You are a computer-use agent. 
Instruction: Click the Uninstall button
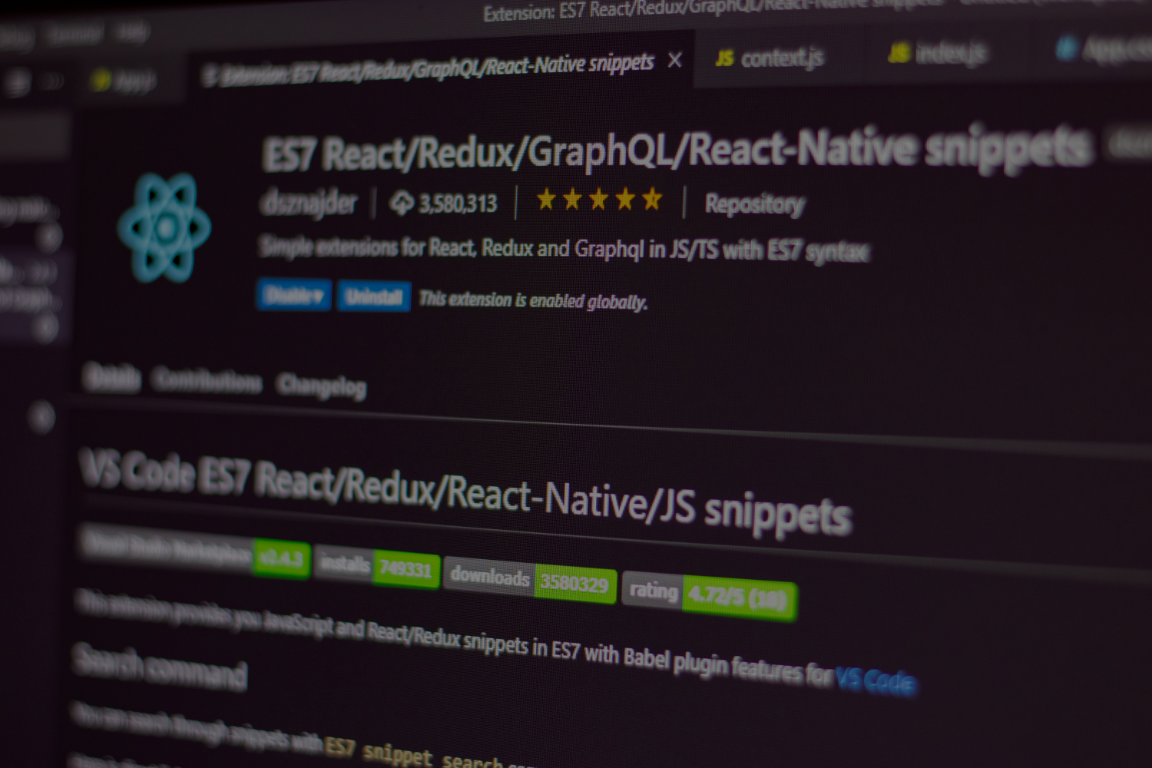374,297
